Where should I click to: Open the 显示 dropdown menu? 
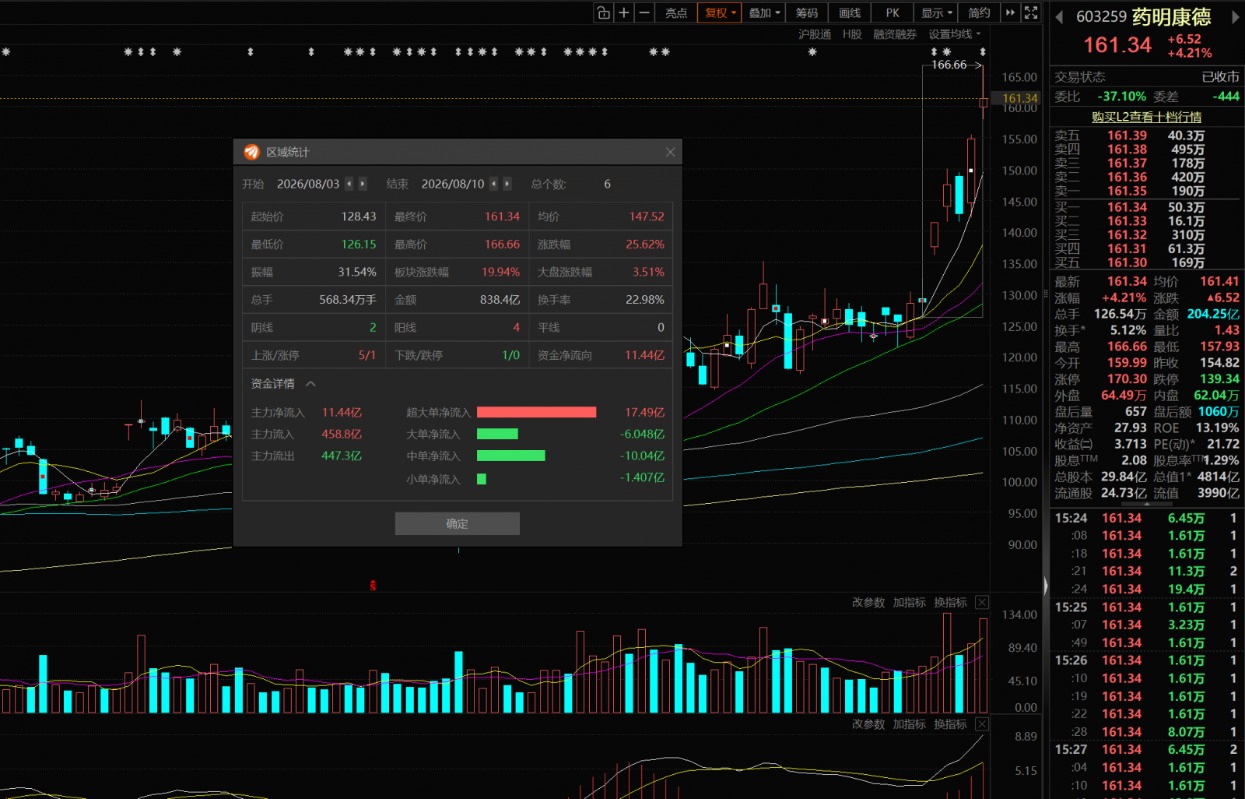pos(936,12)
